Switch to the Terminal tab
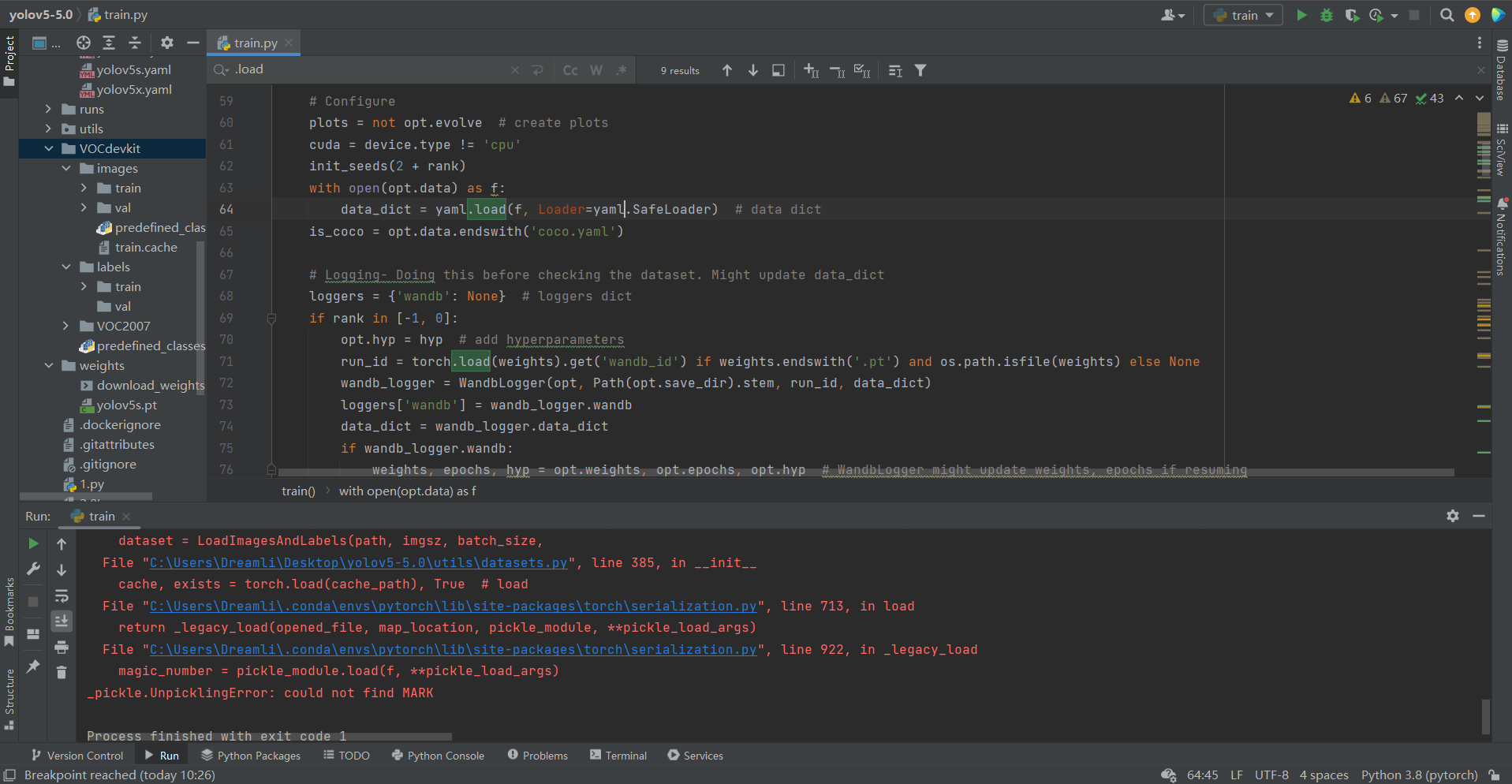1512x784 pixels. tap(618, 755)
